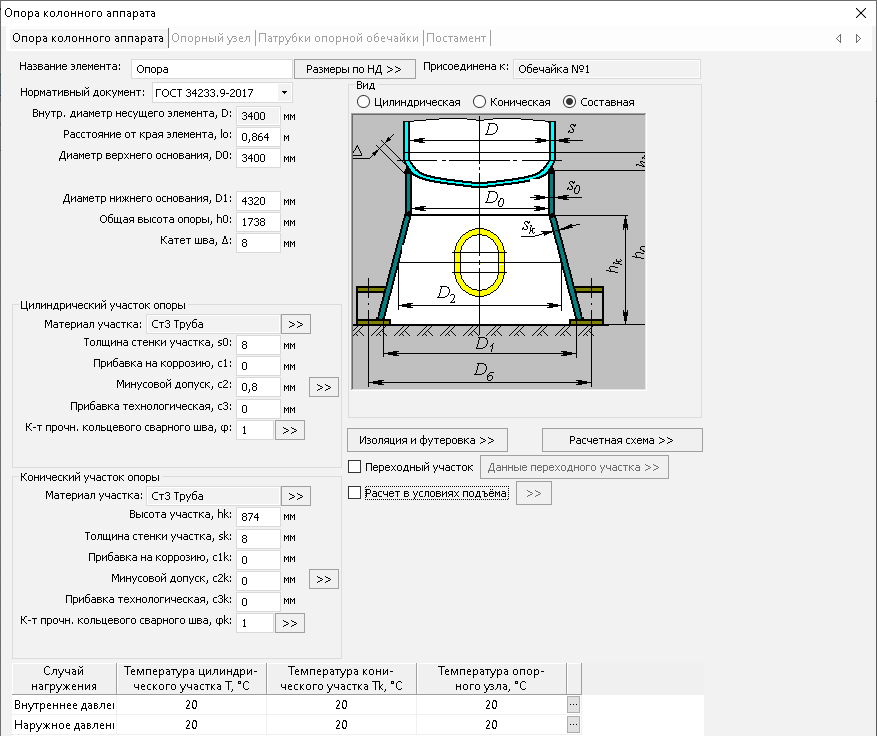Image resolution: width=877 pixels, height=736 pixels.
Task: Edit Толщина стенки участка s0 field
Action: click(x=258, y=345)
